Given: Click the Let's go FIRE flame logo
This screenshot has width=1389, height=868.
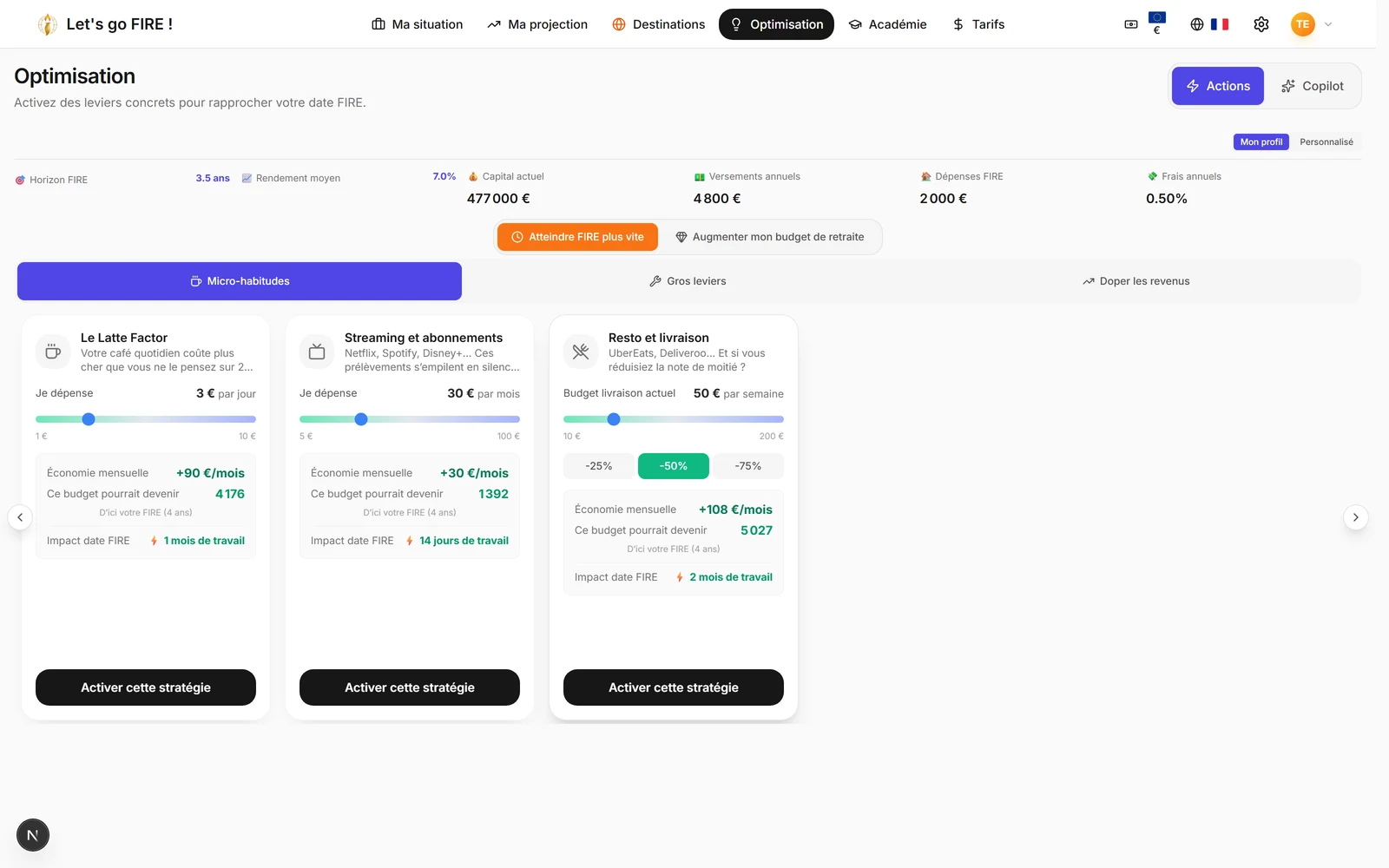Looking at the screenshot, I should [x=48, y=24].
